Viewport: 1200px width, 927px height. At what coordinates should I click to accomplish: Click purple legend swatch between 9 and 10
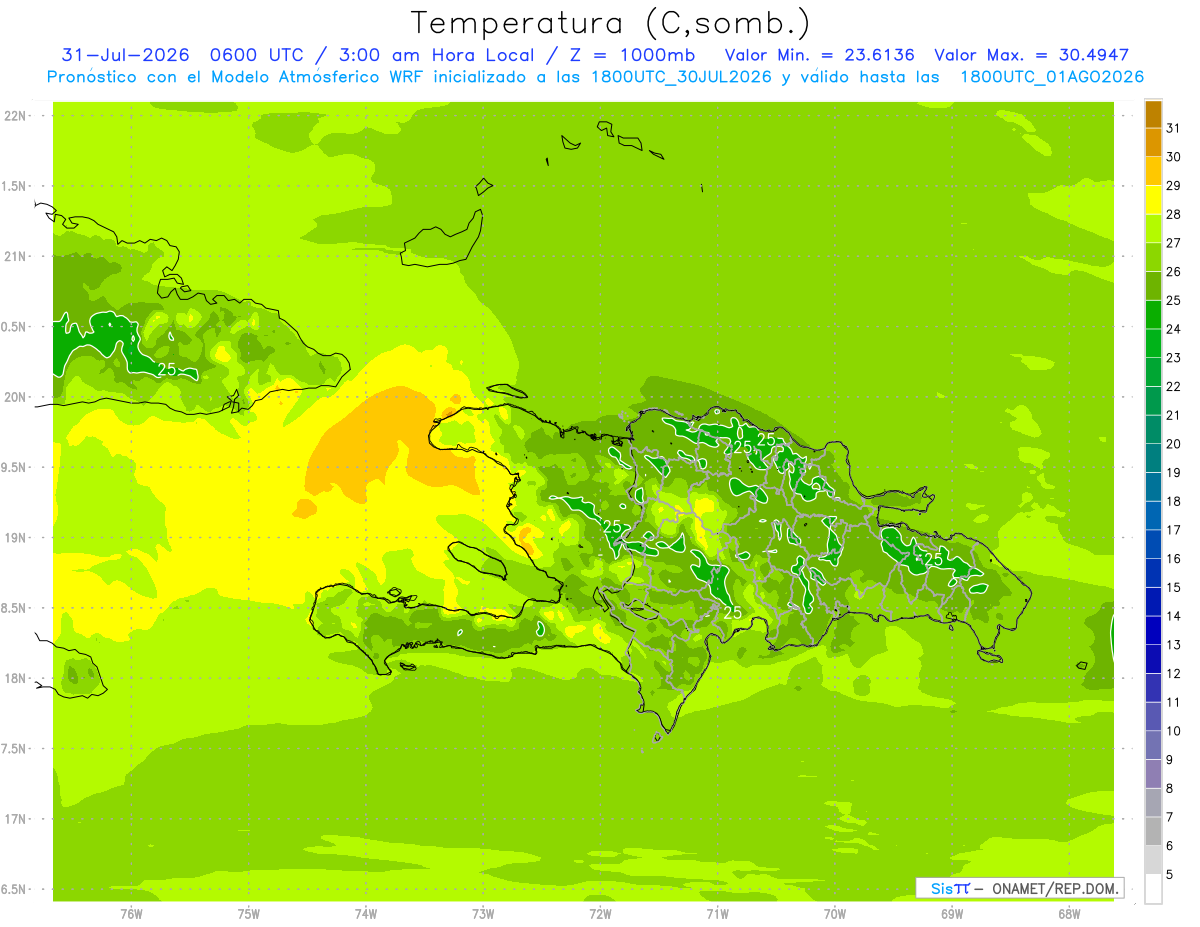[1153, 745]
